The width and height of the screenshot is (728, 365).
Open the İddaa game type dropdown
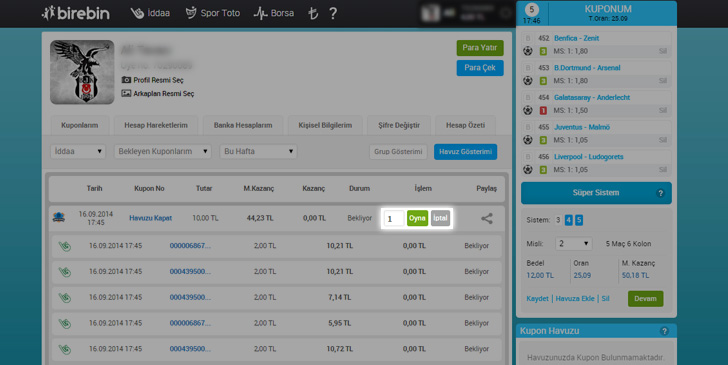pos(78,151)
